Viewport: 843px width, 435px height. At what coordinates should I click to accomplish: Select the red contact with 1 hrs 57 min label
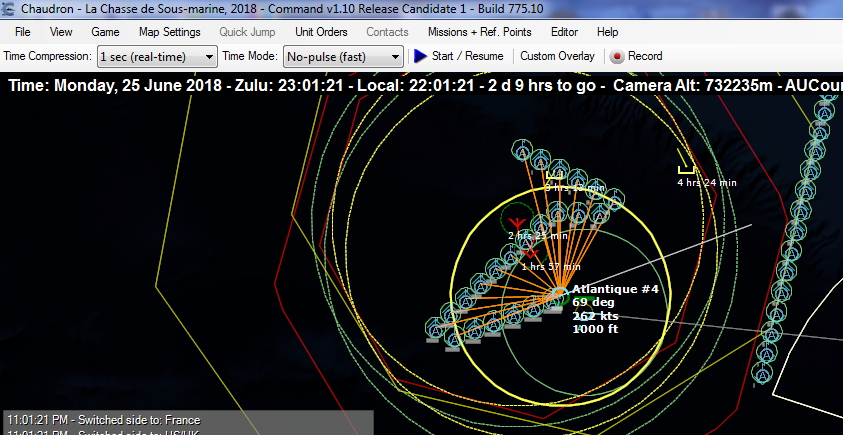click(x=531, y=253)
